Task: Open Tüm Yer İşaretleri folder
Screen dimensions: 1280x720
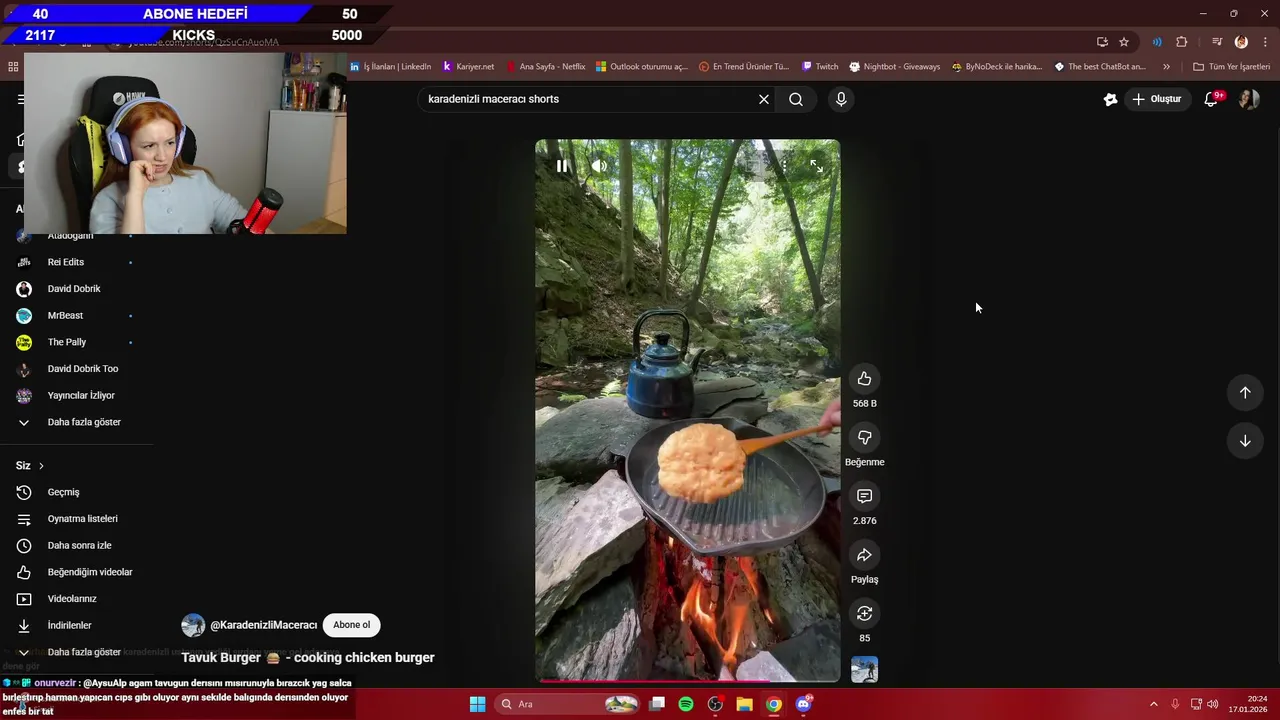Action: (1231, 67)
